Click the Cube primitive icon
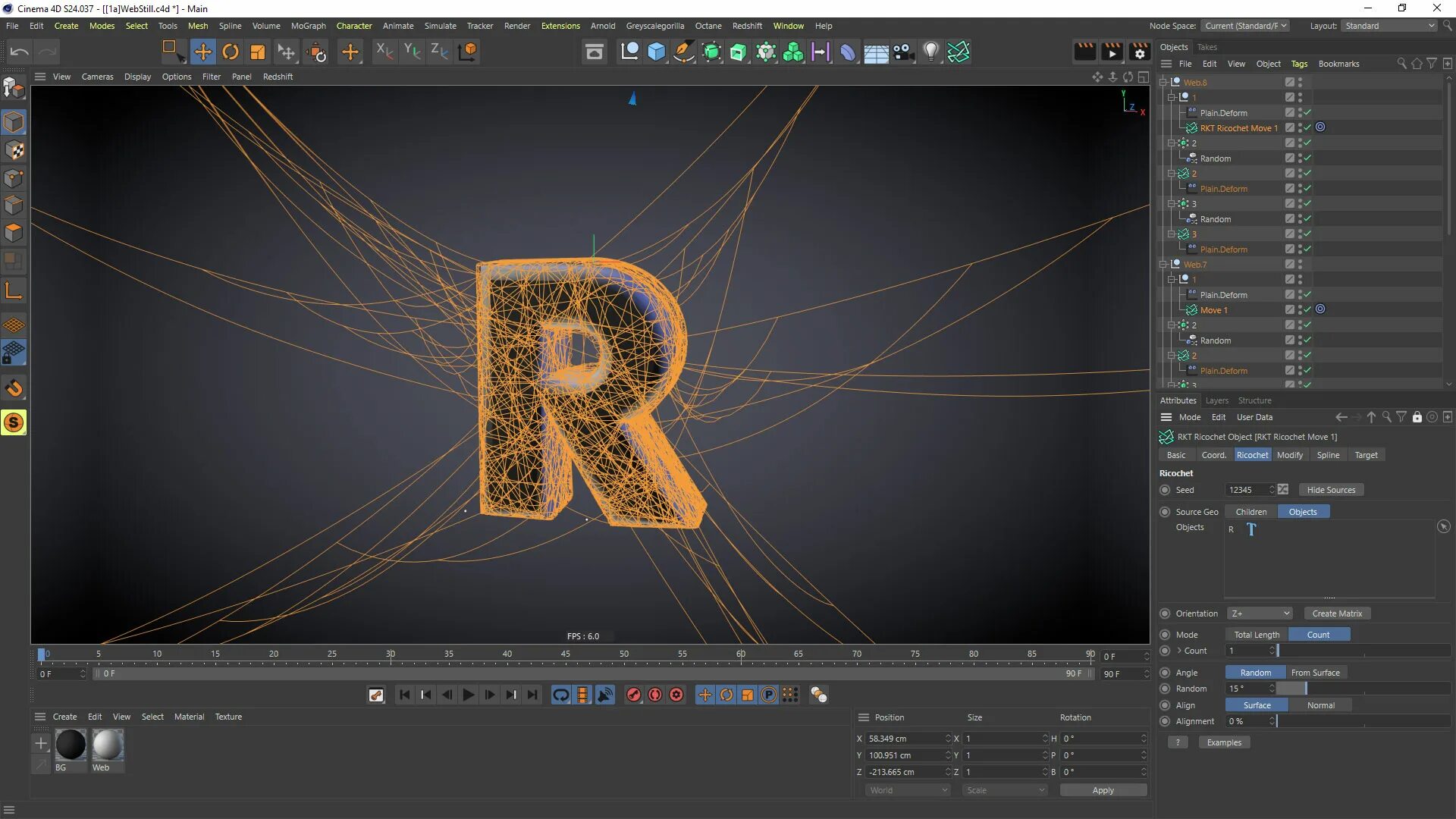The width and height of the screenshot is (1456, 819). [657, 52]
